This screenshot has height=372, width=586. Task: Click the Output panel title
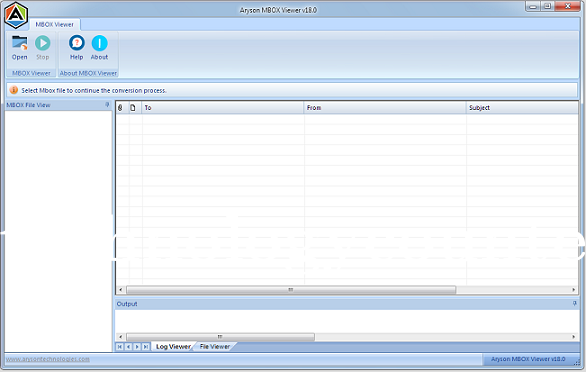click(127, 304)
